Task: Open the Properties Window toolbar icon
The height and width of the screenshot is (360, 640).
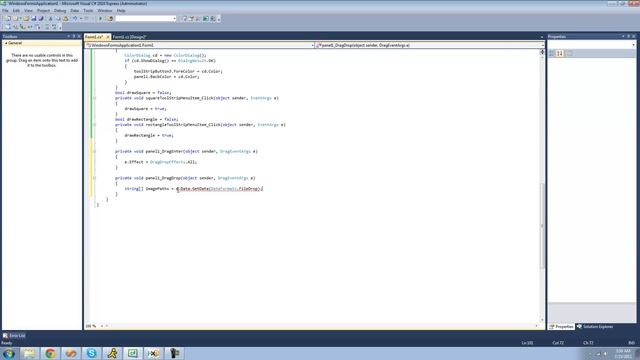Action: [x=191, y=18]
